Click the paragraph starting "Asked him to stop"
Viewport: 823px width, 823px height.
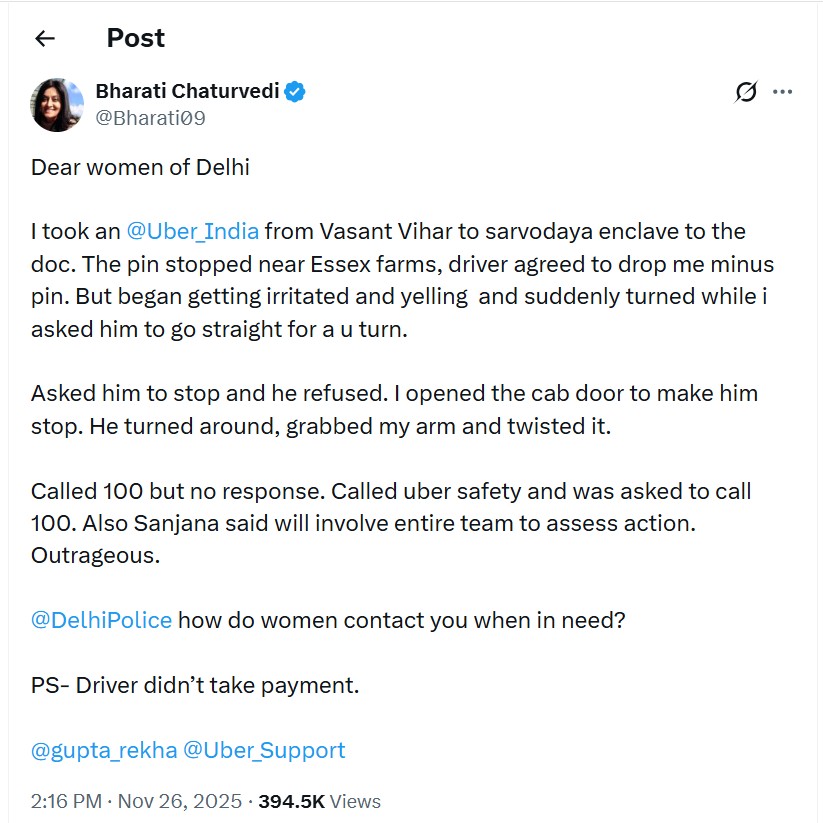coord(394,409)
